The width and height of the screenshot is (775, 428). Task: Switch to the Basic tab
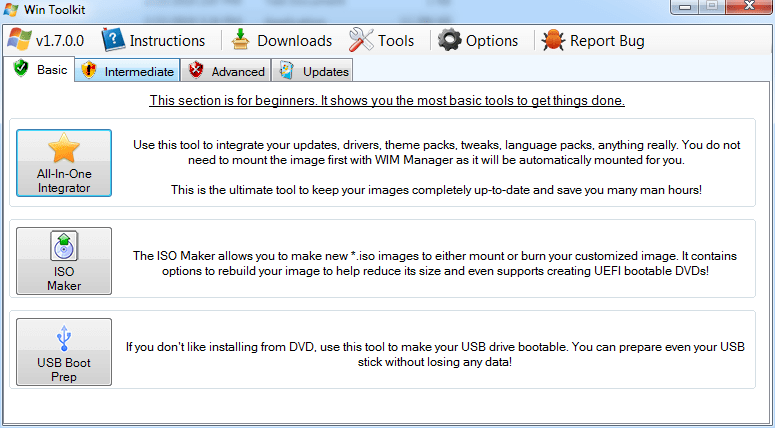[39, 69]
